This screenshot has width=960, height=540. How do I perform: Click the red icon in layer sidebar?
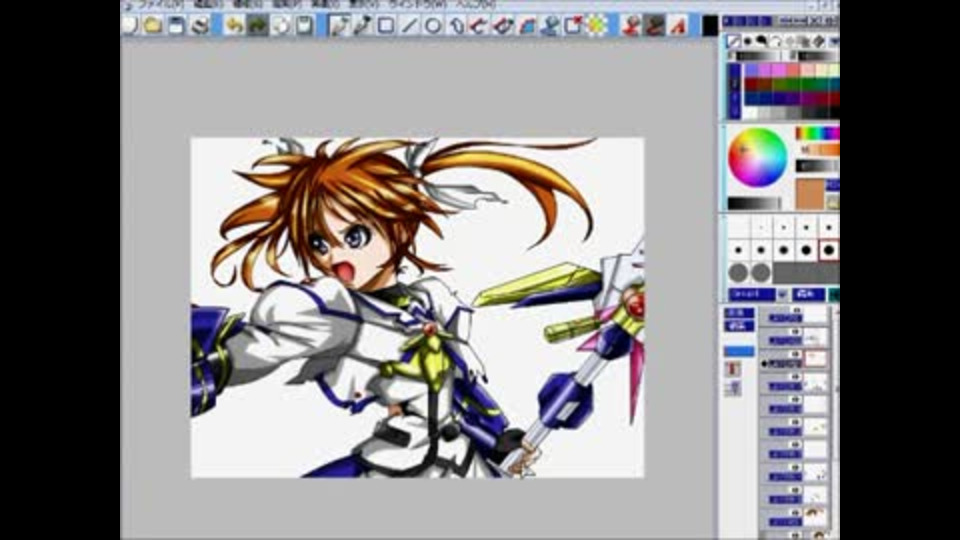[x=733, y=369]
